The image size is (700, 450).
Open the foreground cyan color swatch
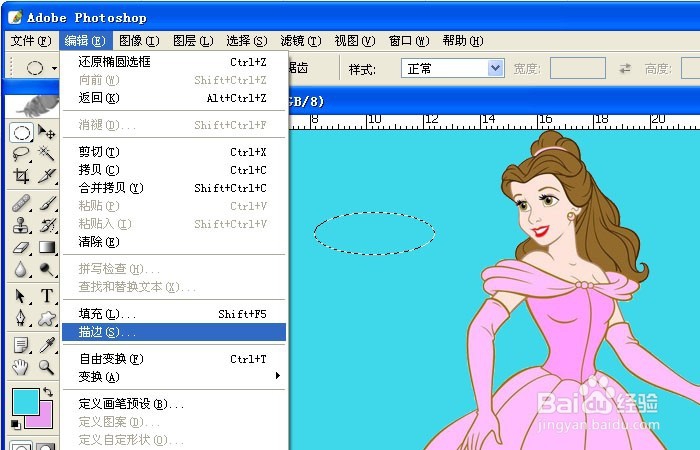(25, 401)
